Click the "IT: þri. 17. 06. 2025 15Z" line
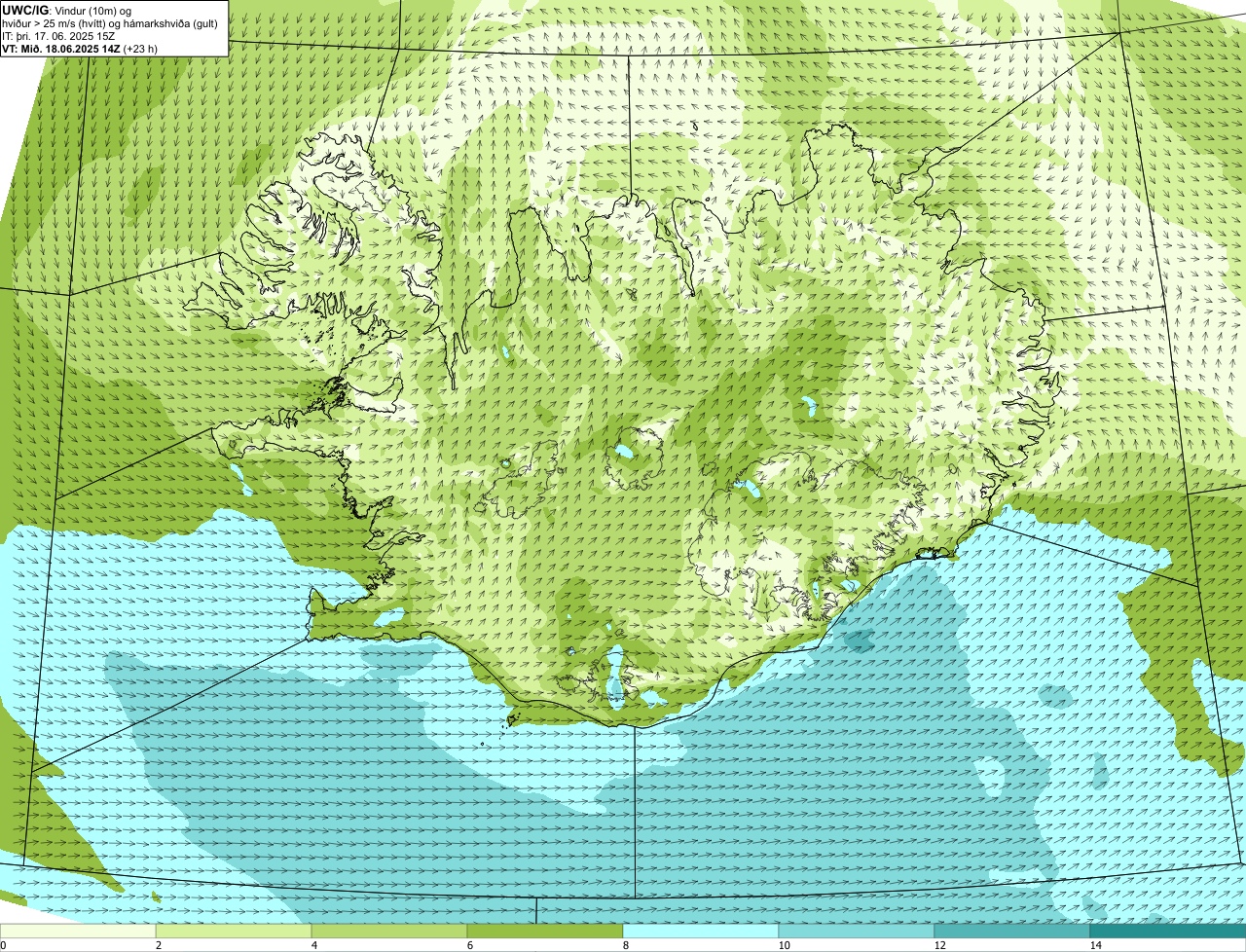1246x952 pixels. tap(60, 36)
